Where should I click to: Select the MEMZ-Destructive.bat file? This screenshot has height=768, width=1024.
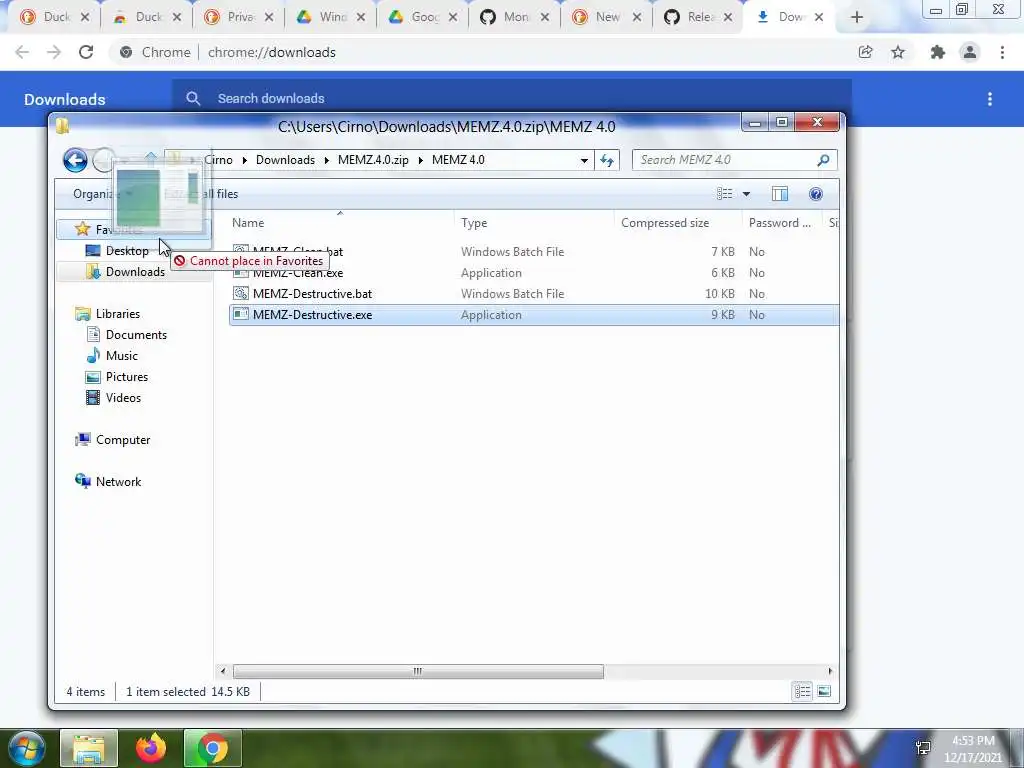click(312, 294)
